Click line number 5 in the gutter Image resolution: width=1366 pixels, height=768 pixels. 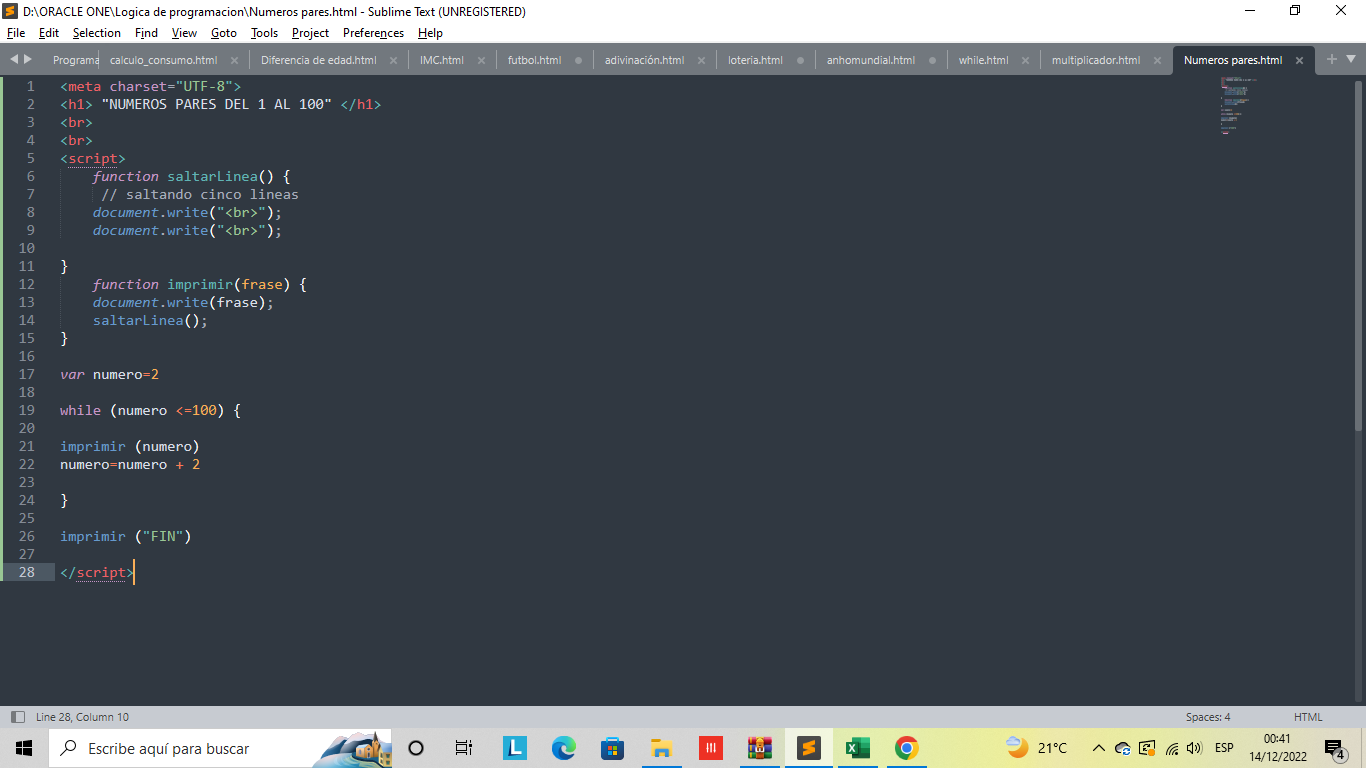pyautogui.click(x=31, y=158)
